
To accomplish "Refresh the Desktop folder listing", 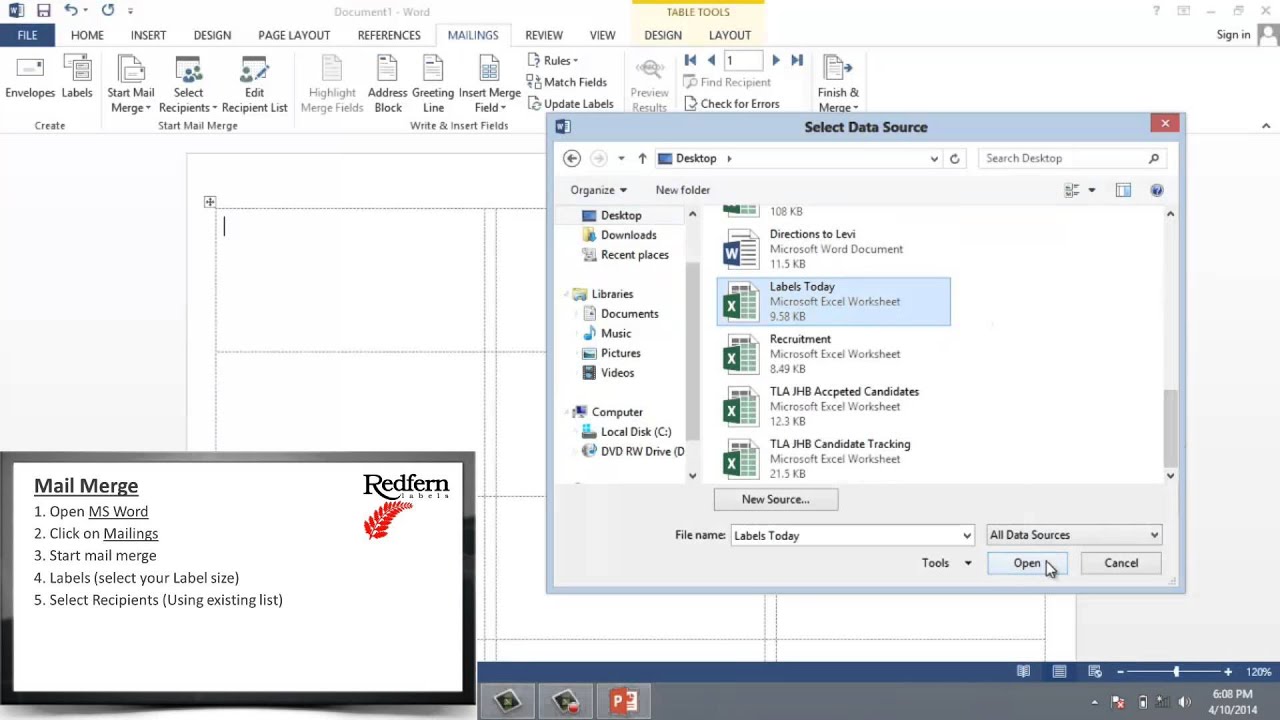I will [x=954, y=158].
